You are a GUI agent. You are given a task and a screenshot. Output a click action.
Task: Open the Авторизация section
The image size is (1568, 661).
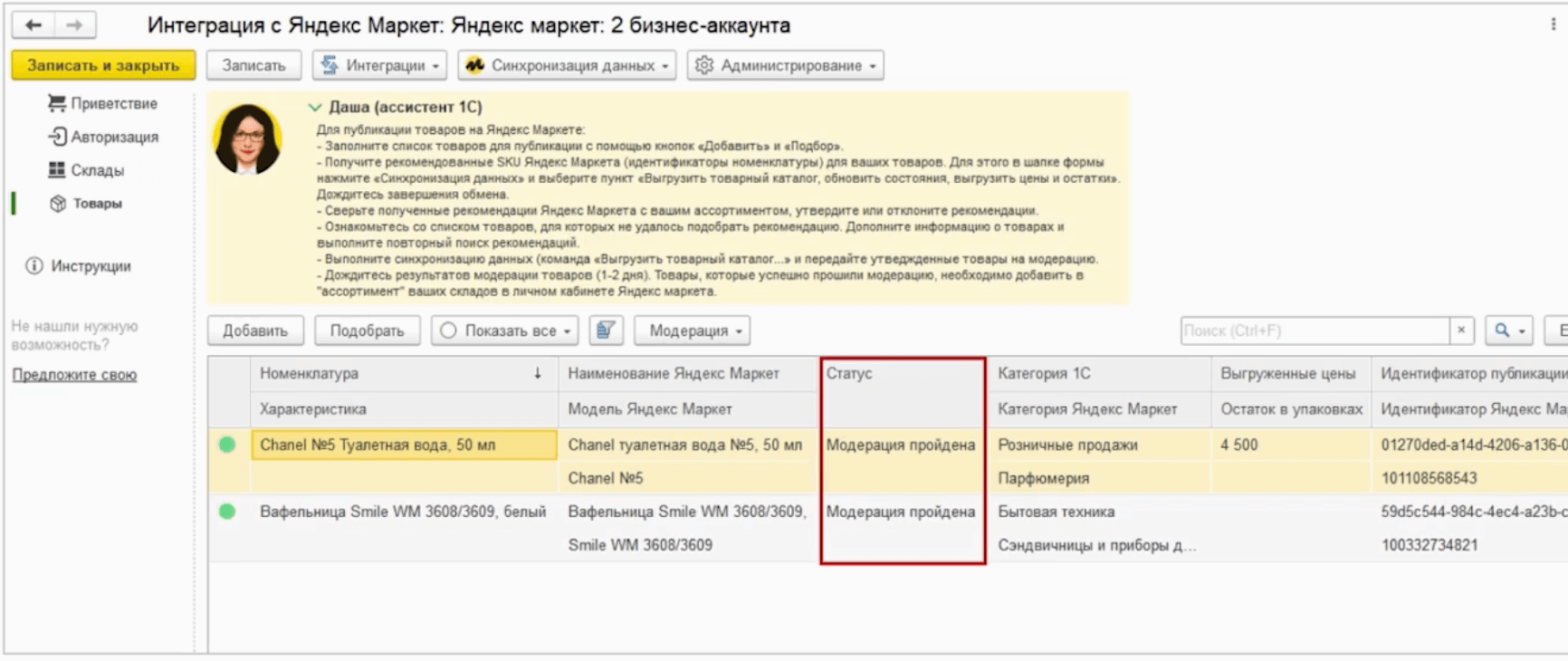pyautogui.click(x=115, y=137)
